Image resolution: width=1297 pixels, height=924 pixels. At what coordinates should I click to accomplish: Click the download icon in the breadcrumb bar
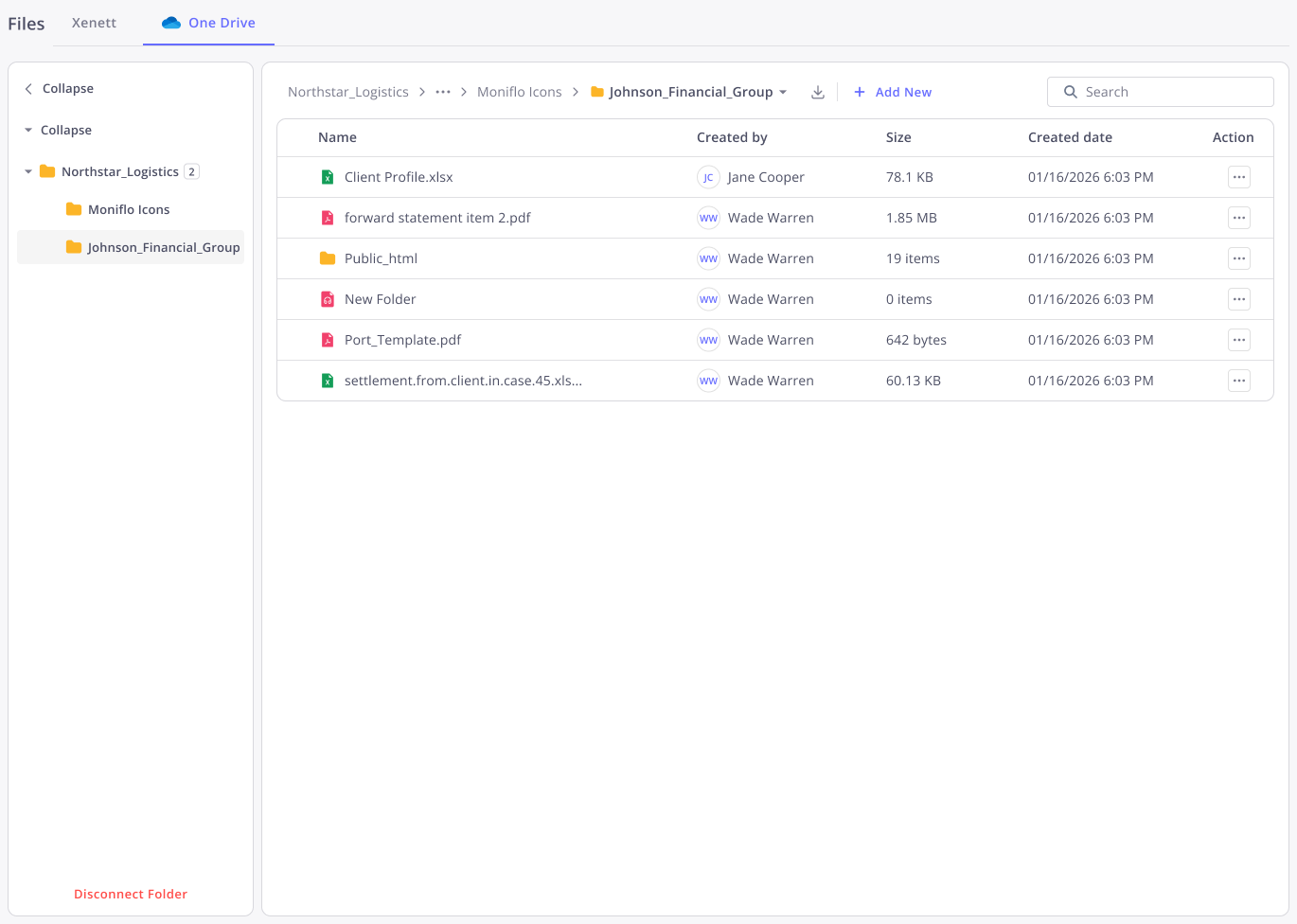tap(818, 92)
